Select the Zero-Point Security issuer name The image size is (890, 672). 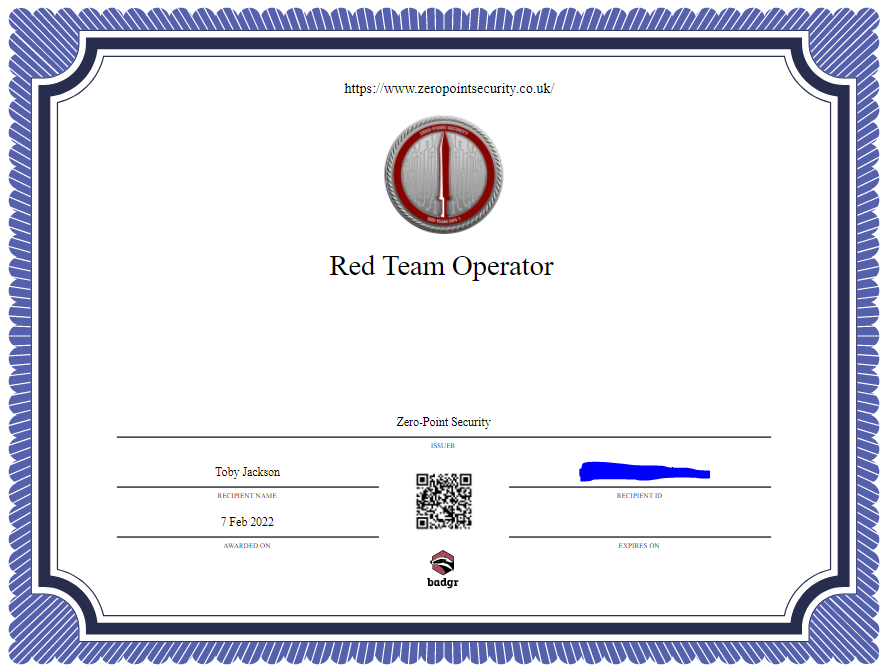tap(442, 421)
